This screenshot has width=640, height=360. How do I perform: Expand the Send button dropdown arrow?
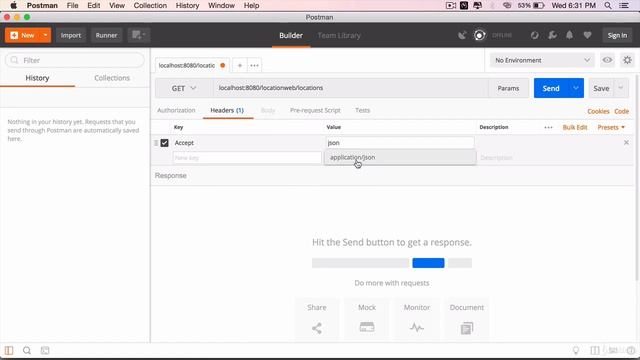[576, 88]
